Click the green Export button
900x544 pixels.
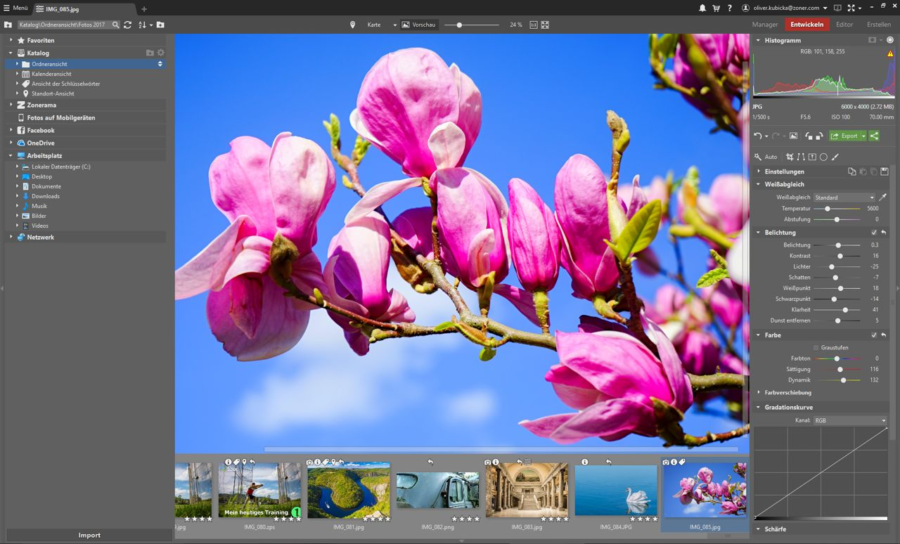[848, 136]
